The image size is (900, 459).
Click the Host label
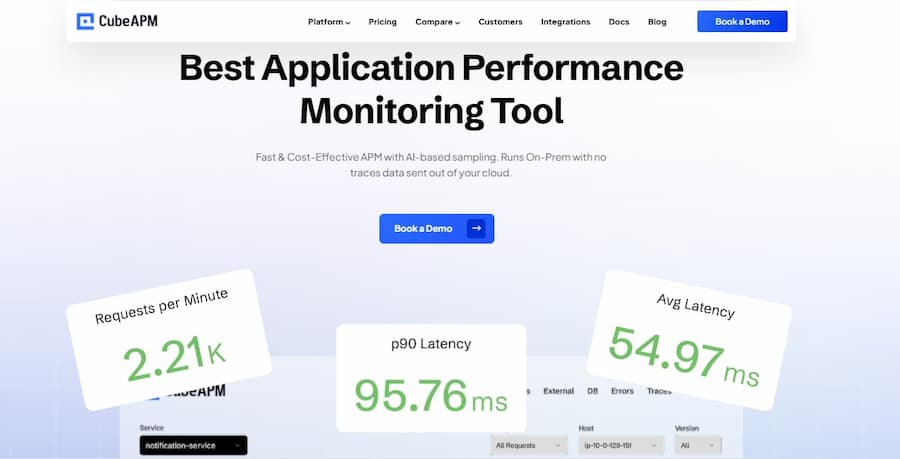point(586,428)
